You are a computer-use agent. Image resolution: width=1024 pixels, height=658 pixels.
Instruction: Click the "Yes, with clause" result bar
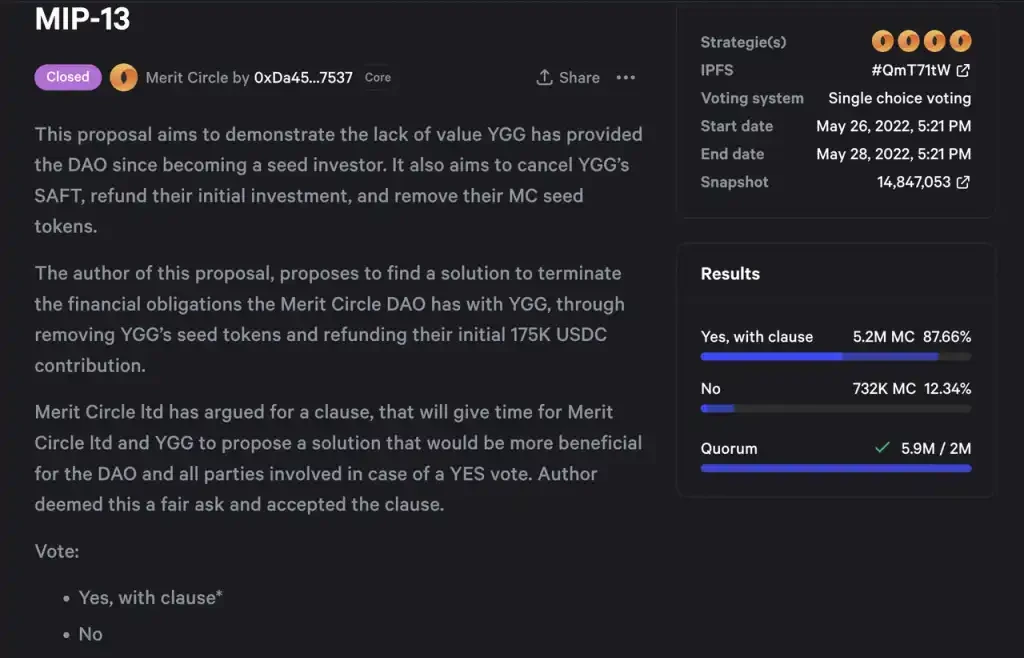click(835, 356)
